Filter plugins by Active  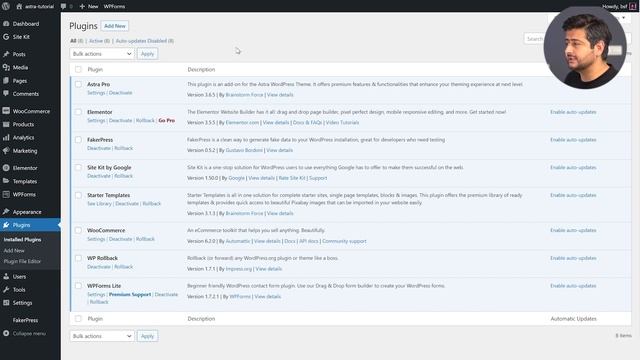click(x=99, y=41)
